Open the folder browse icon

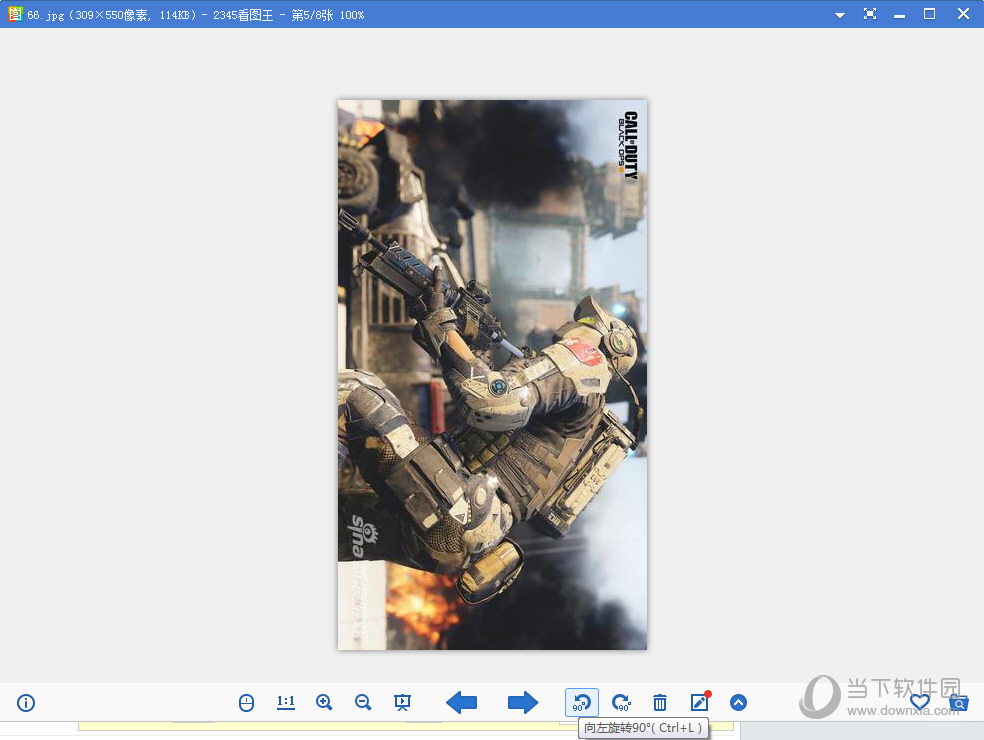[x=958, y=703]
